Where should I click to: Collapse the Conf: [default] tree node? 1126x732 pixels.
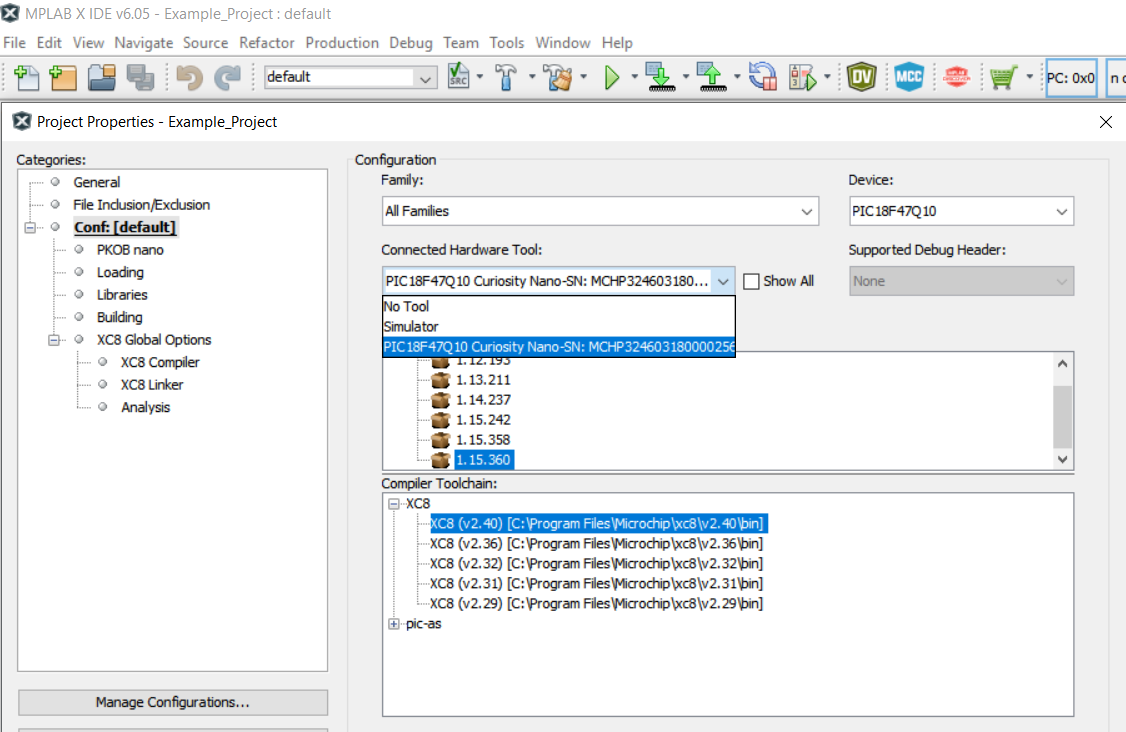point(30,228)
